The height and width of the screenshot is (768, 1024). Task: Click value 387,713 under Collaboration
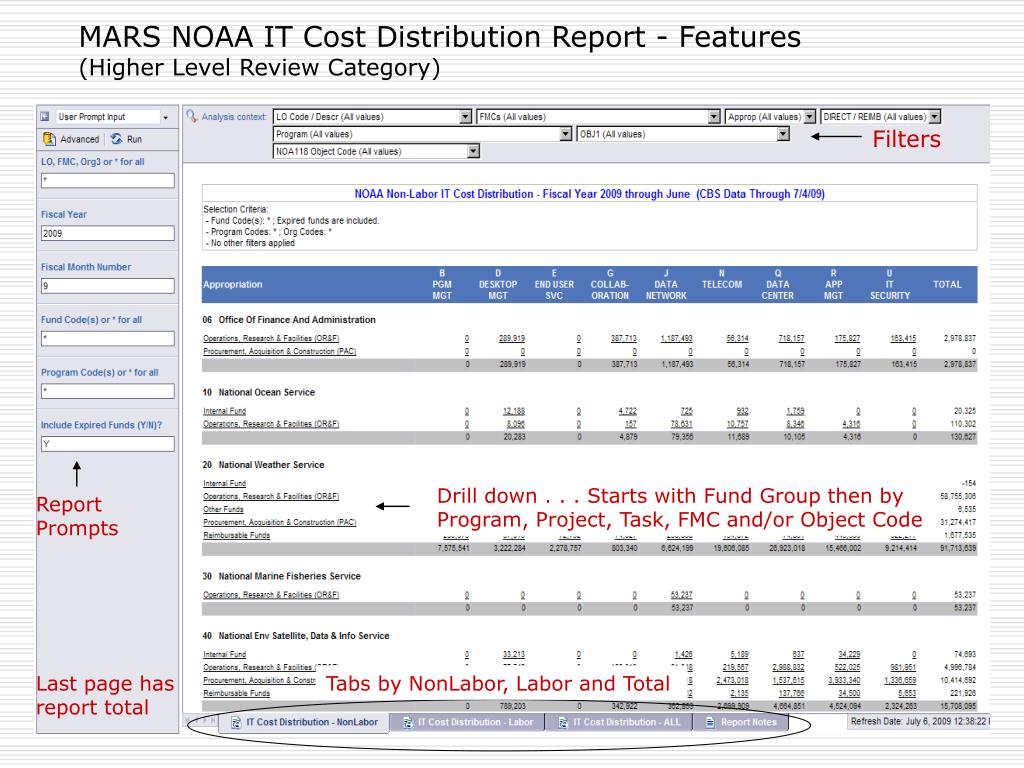(624, 338)
